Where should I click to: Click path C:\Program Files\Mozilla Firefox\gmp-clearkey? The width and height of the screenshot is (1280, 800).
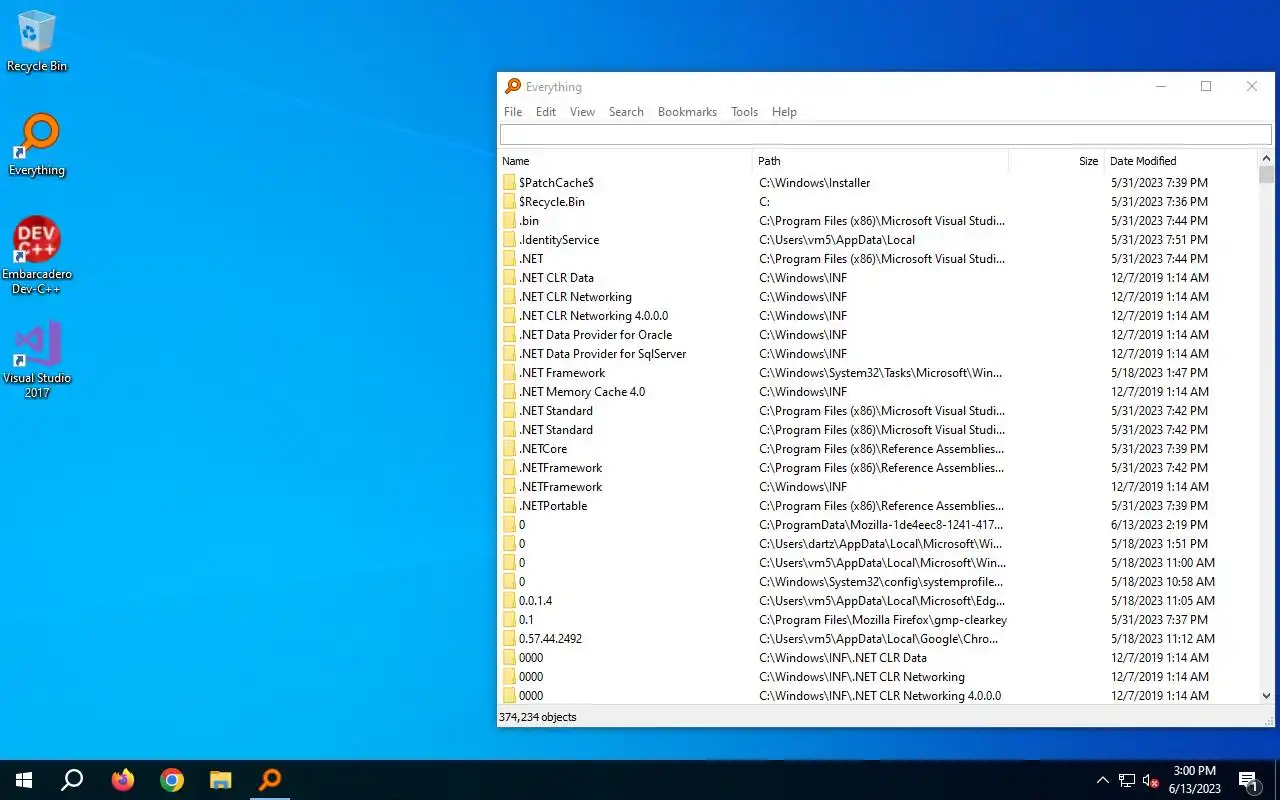(x=883, y=620)
